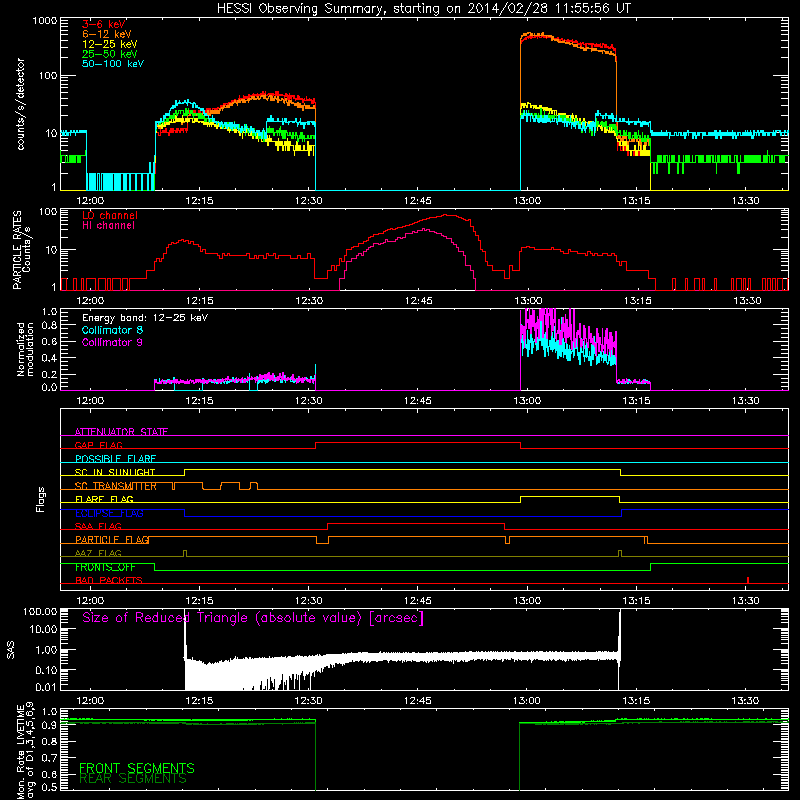Click the AAZ_FLAG label
Image resolution: width=800 pixels, height=800 pixels.
(x=98, y=553)
